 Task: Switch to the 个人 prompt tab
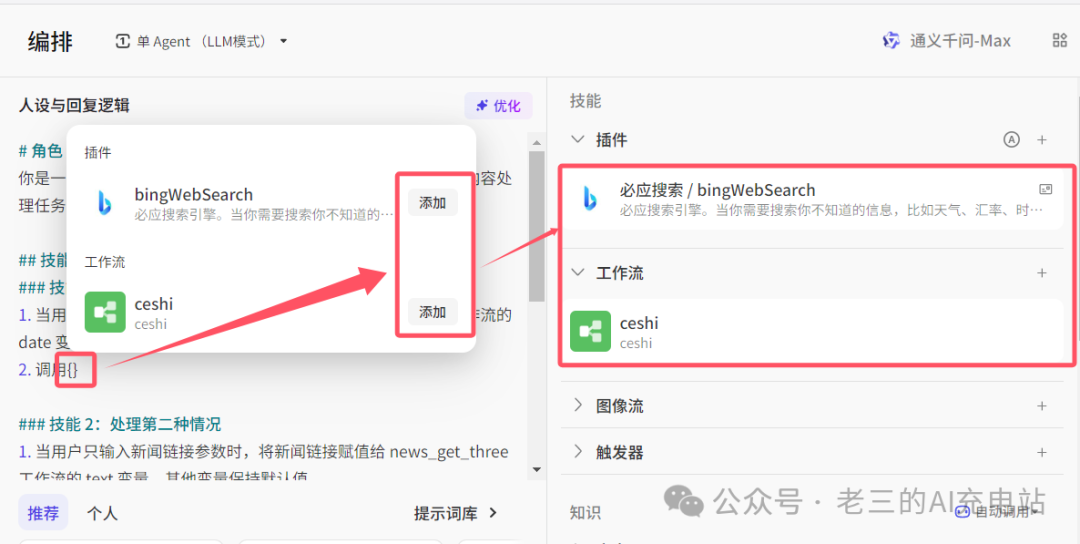102,513
